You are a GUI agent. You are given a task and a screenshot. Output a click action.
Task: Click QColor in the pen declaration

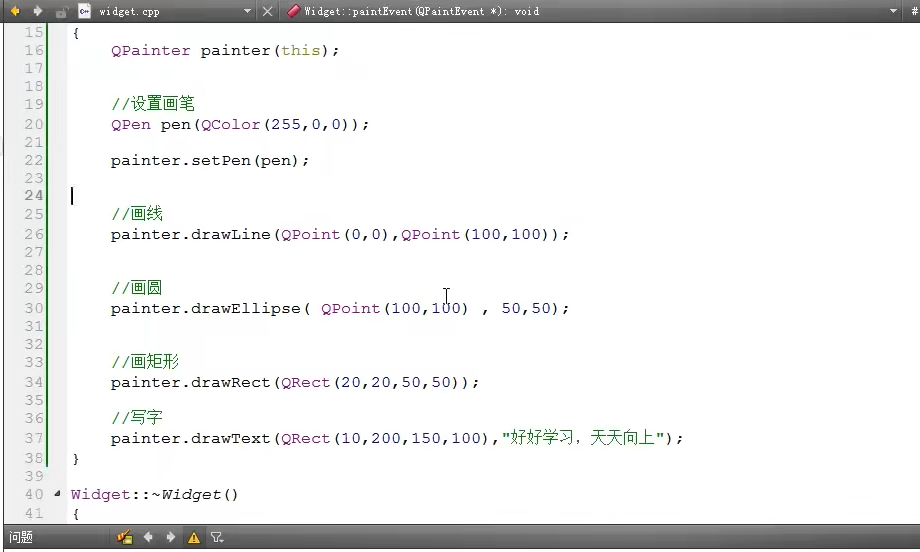231,124
